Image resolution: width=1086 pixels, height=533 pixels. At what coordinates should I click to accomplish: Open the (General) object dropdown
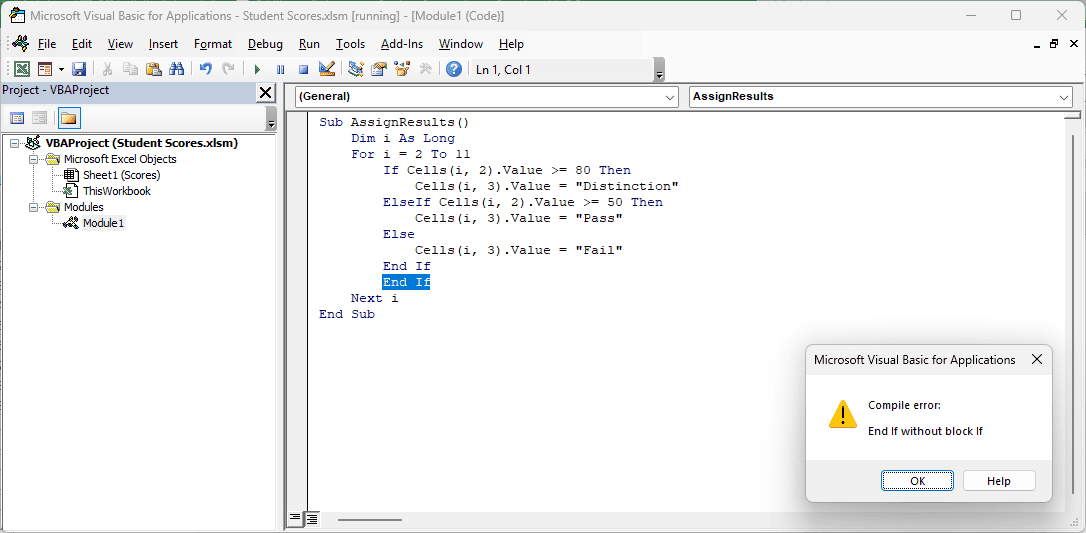[487, 97]
